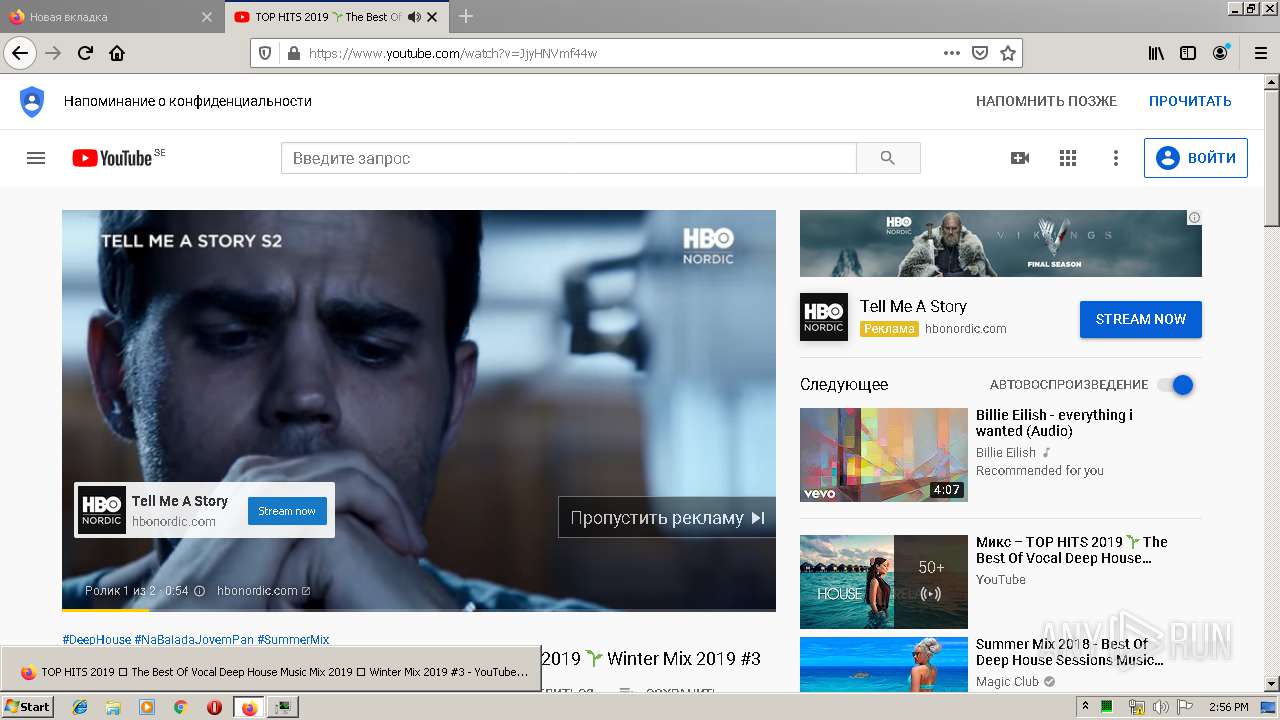The width and height of the screenshot is (1280, 720).
Task: Click the video ad progress bar
Action: point(419,609)
